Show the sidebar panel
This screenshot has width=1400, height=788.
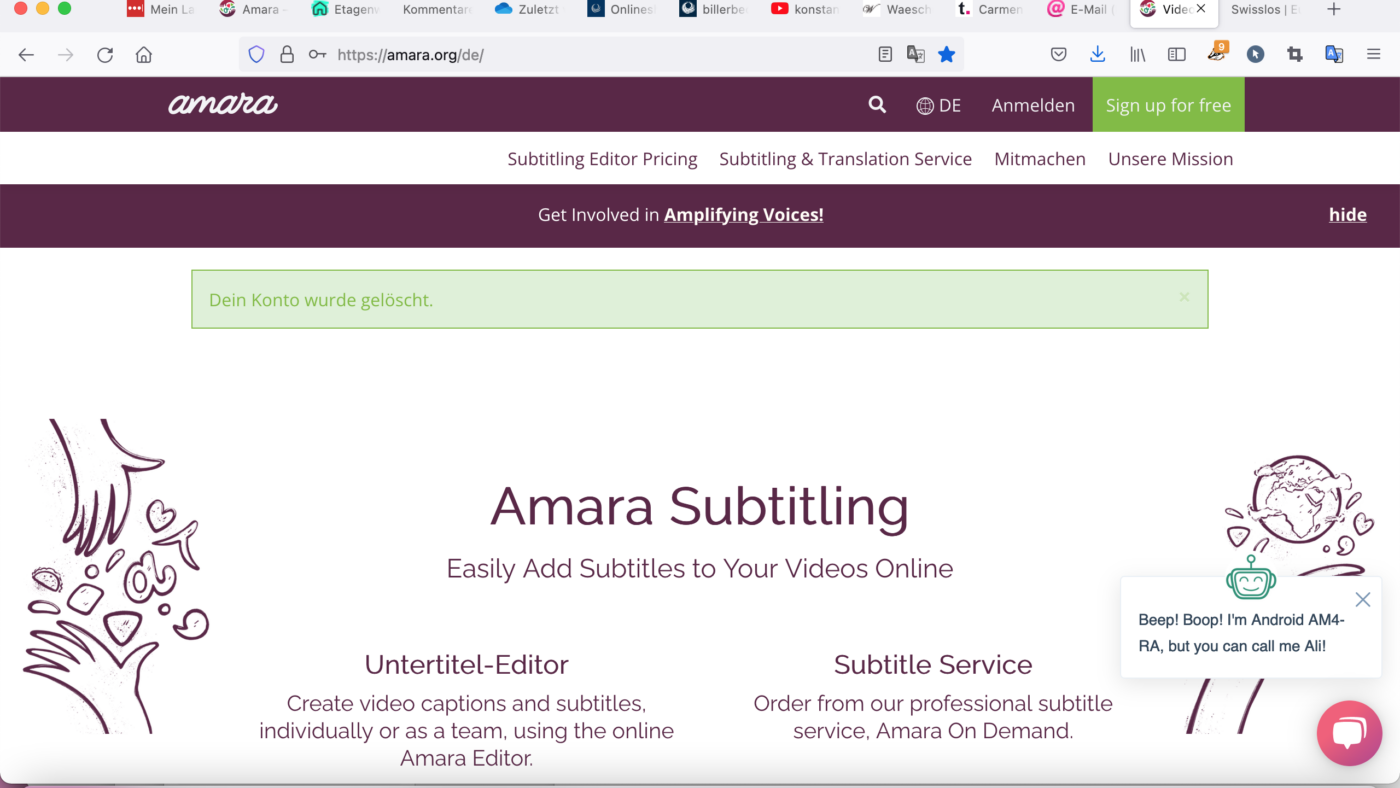click(1177, 55)
